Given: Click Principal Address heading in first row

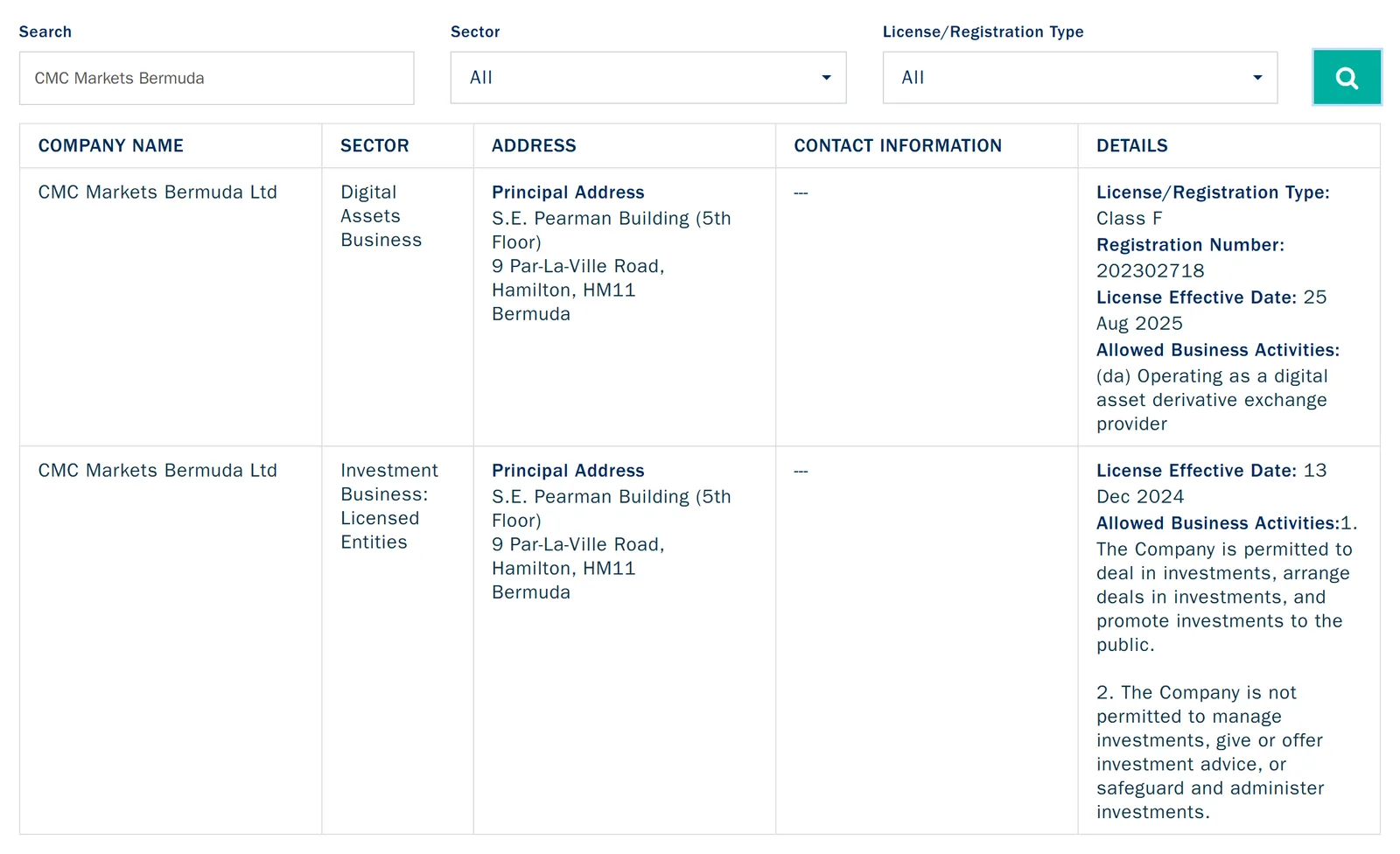Looking at the screenshot, I should click(568, 192).
